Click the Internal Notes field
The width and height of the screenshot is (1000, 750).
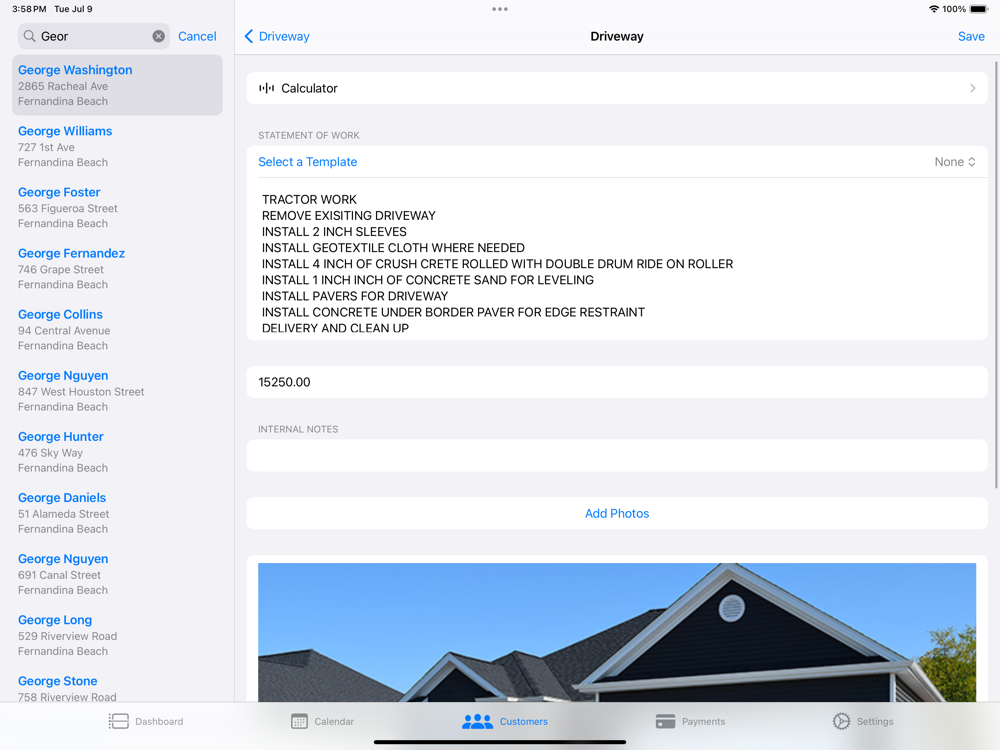[x=617, y=455]
